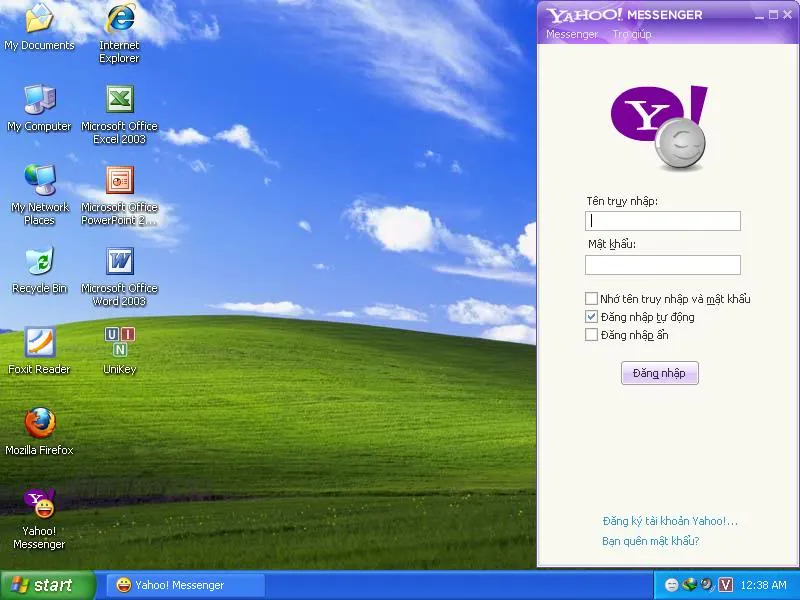The image size is (800, 600).
Task: Enable 'Nhớ tên truy nhập và mật khẩu'
Action: [x=591, y=298]
